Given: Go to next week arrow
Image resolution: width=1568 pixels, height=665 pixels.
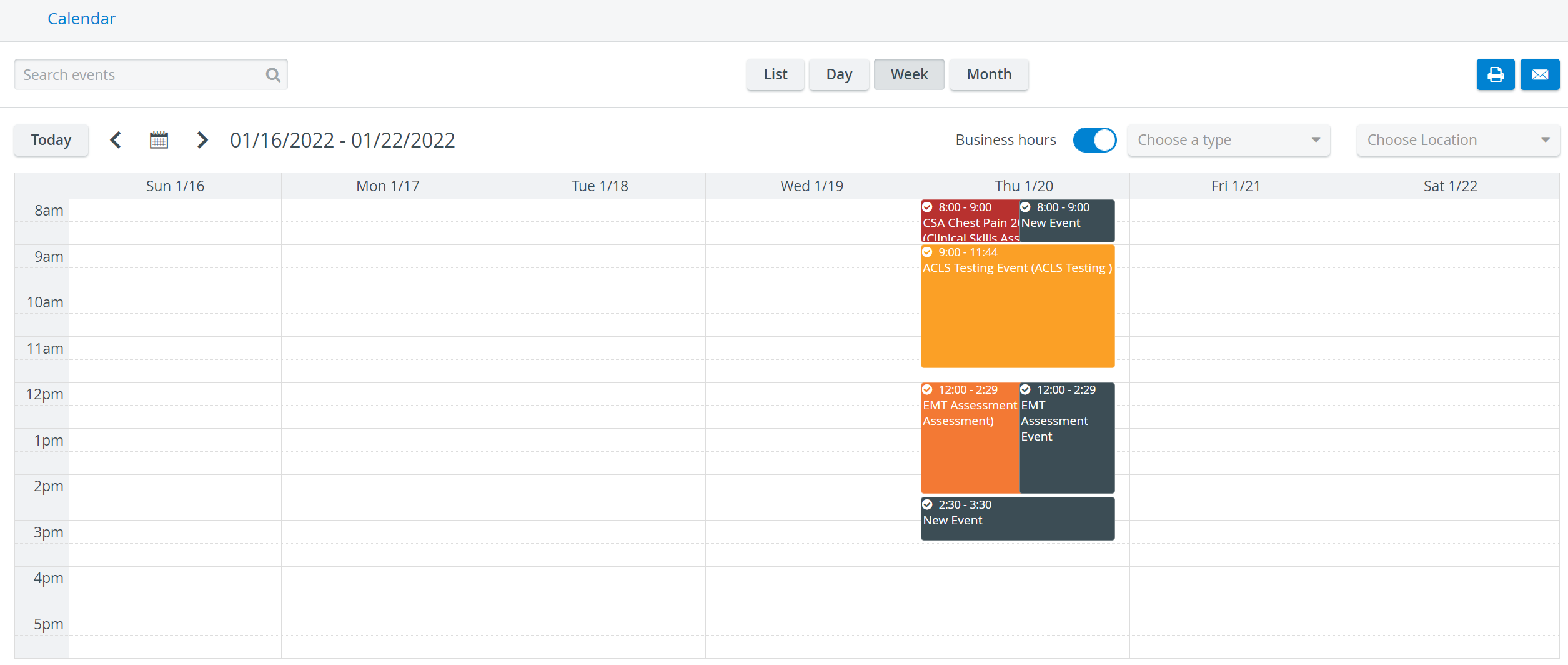Looking at the screenshot, I should point(202,140).
